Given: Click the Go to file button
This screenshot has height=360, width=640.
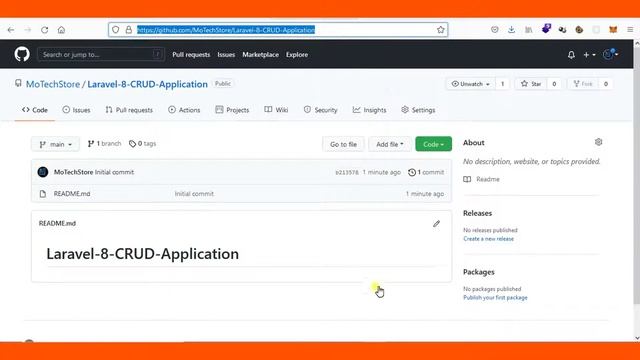Looking at the screenshot, I should pyautogui.click(x=343, y=144).
